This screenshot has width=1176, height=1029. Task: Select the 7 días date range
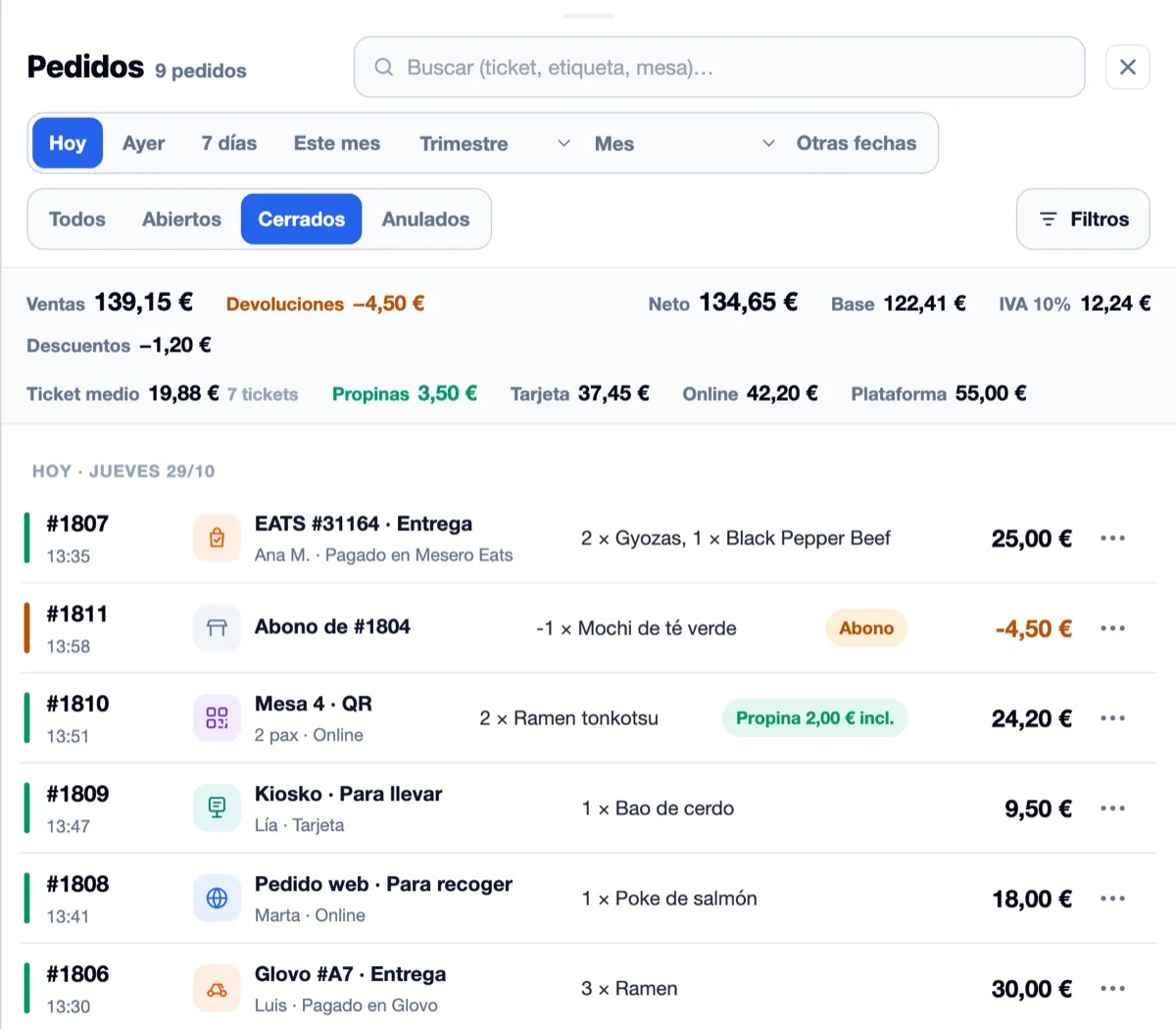(229, 143)
